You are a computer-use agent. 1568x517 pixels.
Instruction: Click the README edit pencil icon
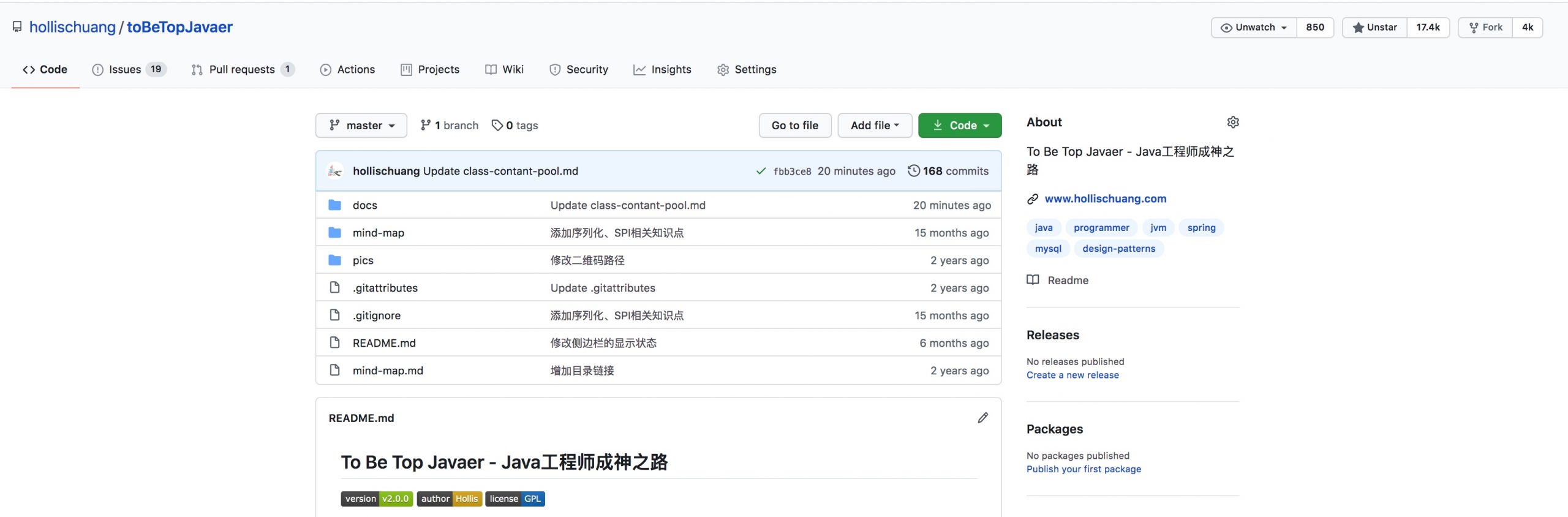[982, 418]
